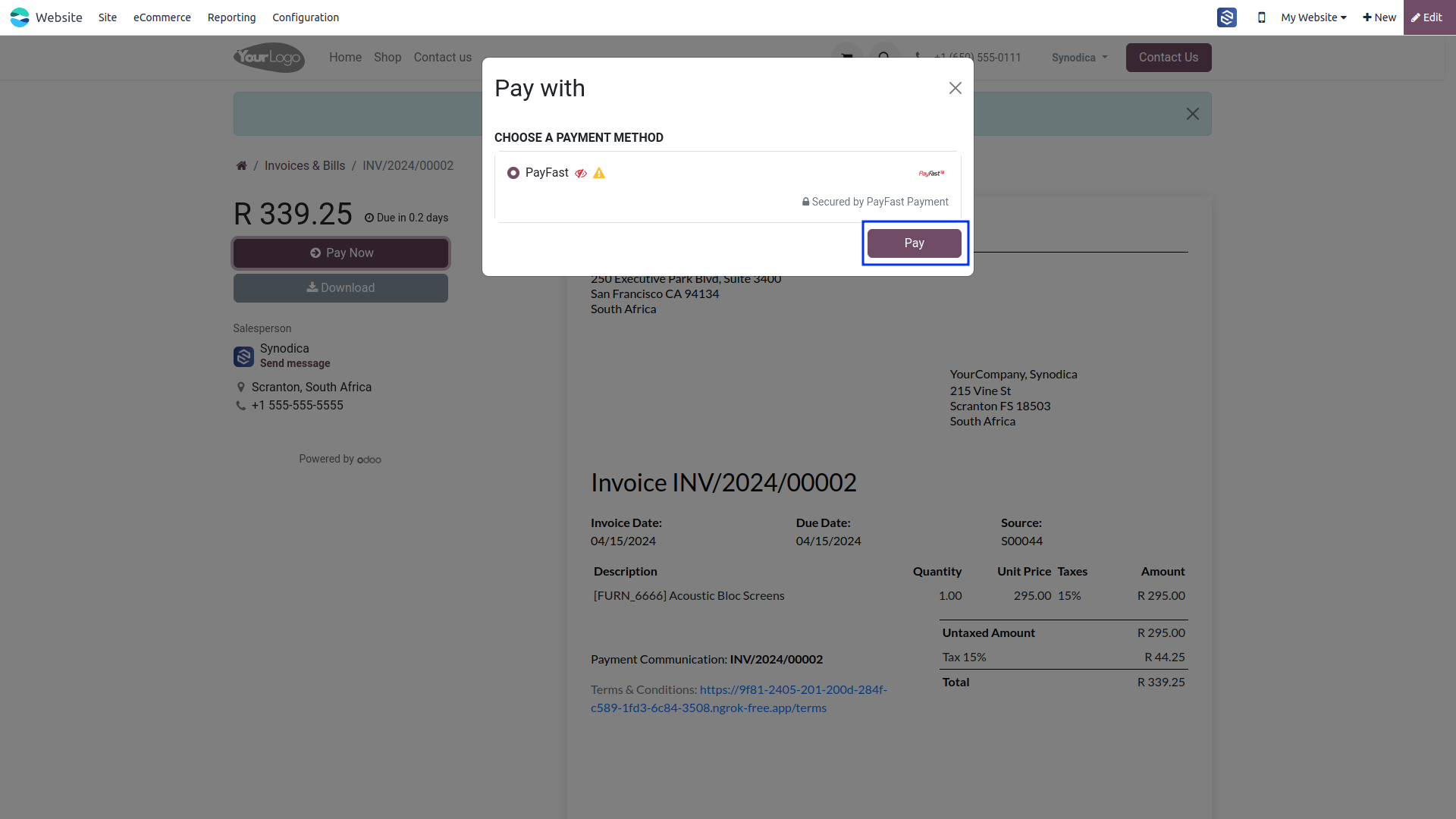Click the shopping cart icon in header
The image size is (1456, 819).
[x=847, y=57]
